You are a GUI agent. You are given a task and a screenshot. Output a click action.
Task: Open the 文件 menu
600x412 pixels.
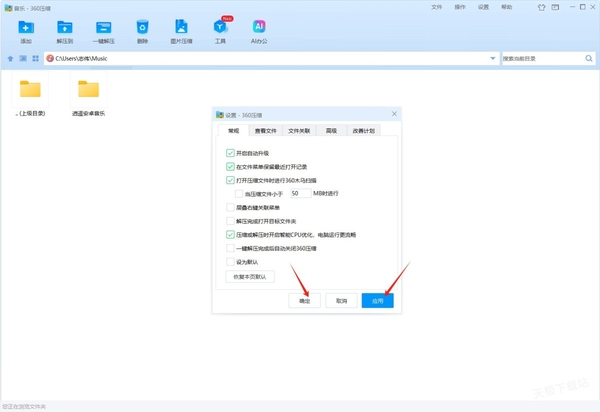(x=436, y=7)
